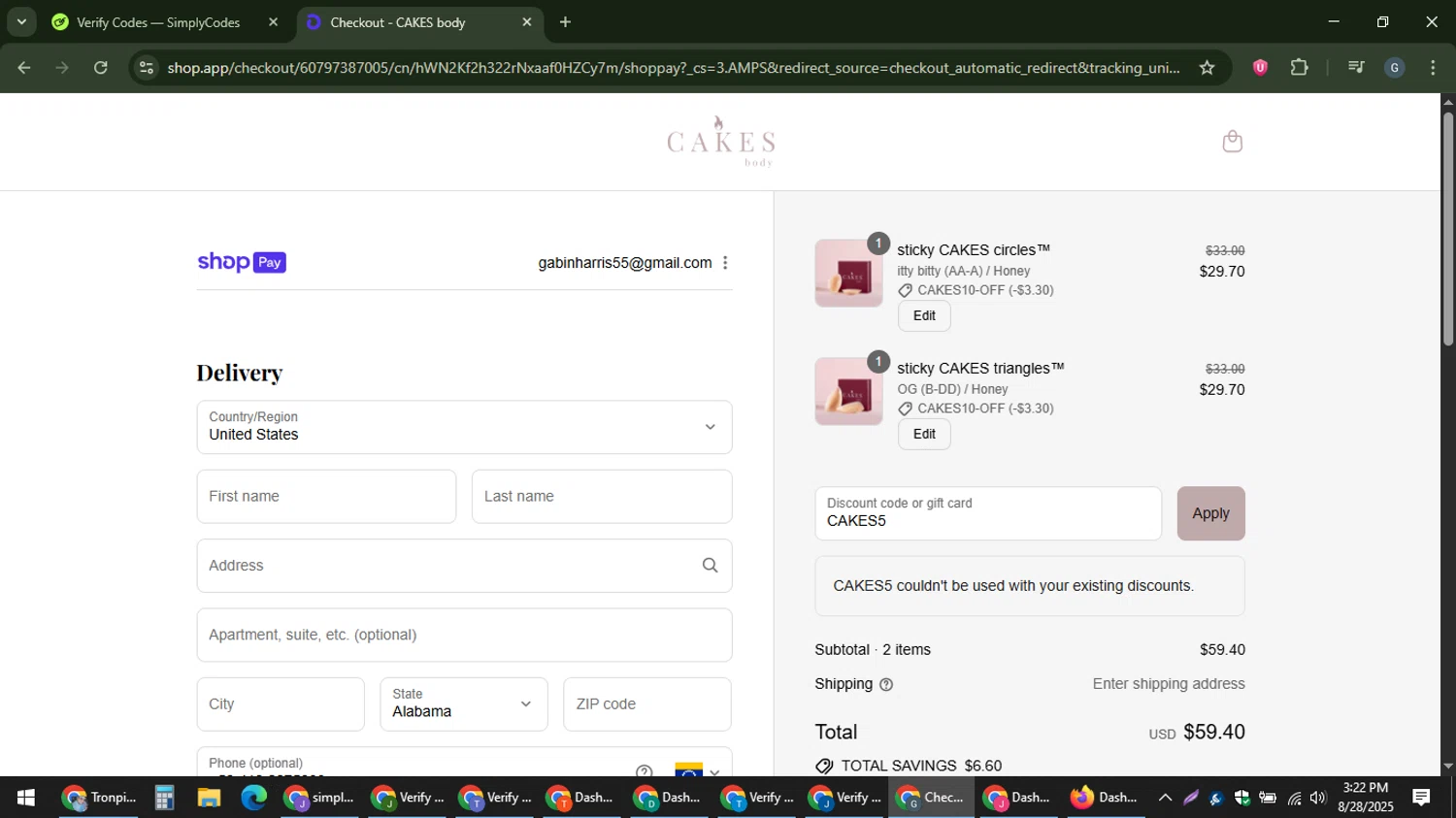Click the Last name field
This screenshot has width=1456, height=818.
click(x=602, y=497)
